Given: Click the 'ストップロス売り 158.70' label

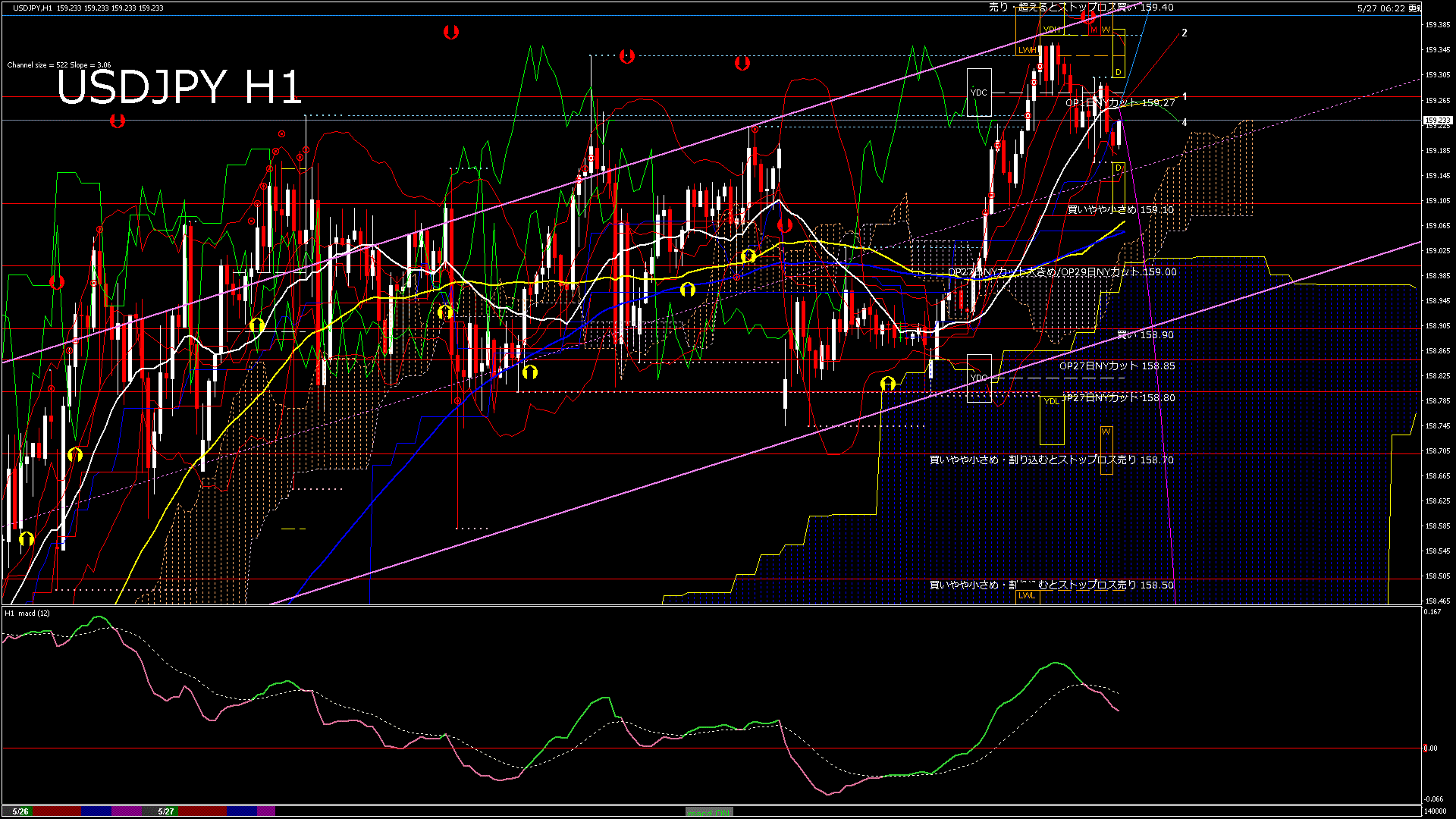Looking at the screenshot, I should click(1116, 460).
